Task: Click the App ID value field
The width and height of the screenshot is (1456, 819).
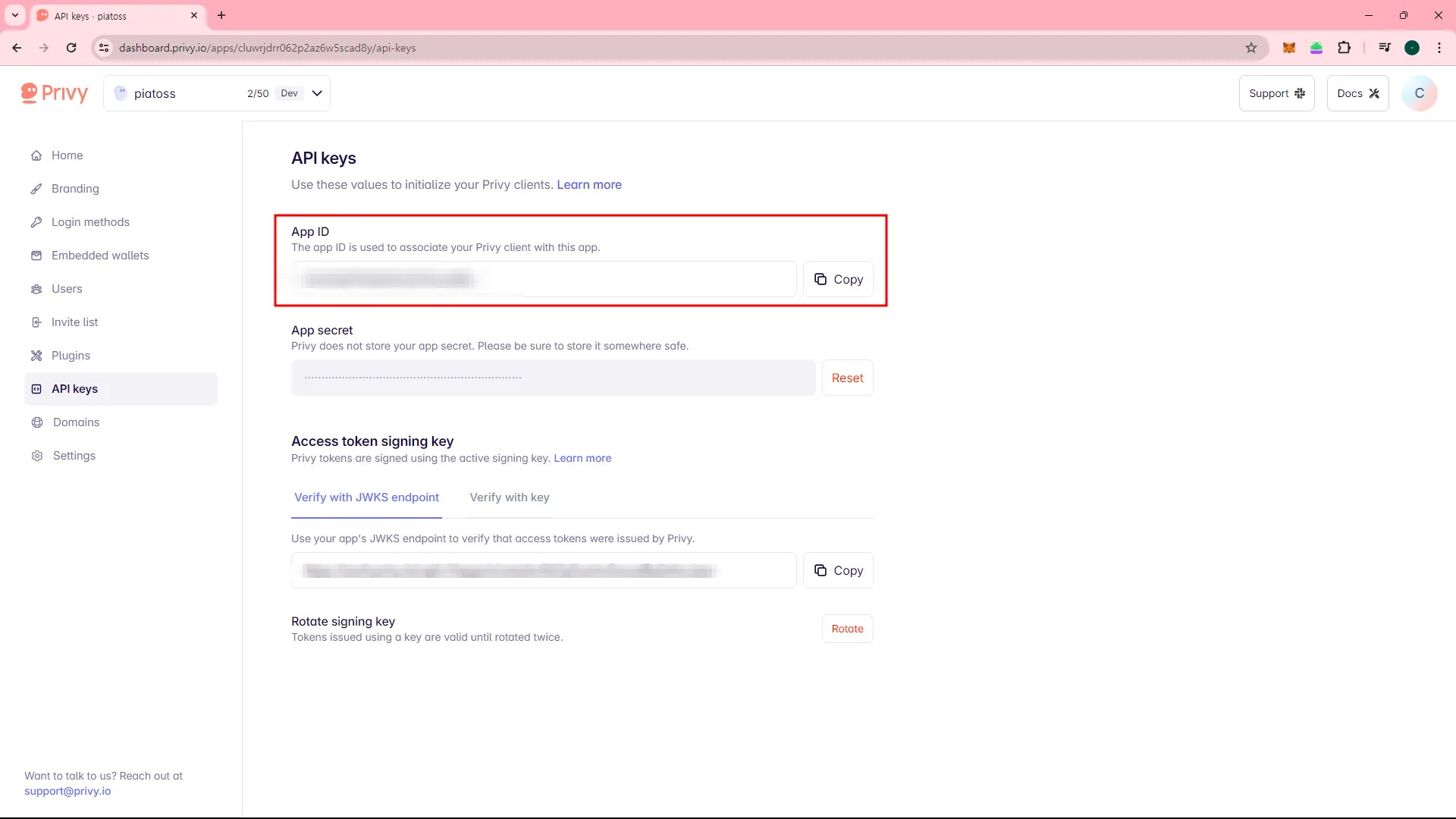Action: point(544,279)
